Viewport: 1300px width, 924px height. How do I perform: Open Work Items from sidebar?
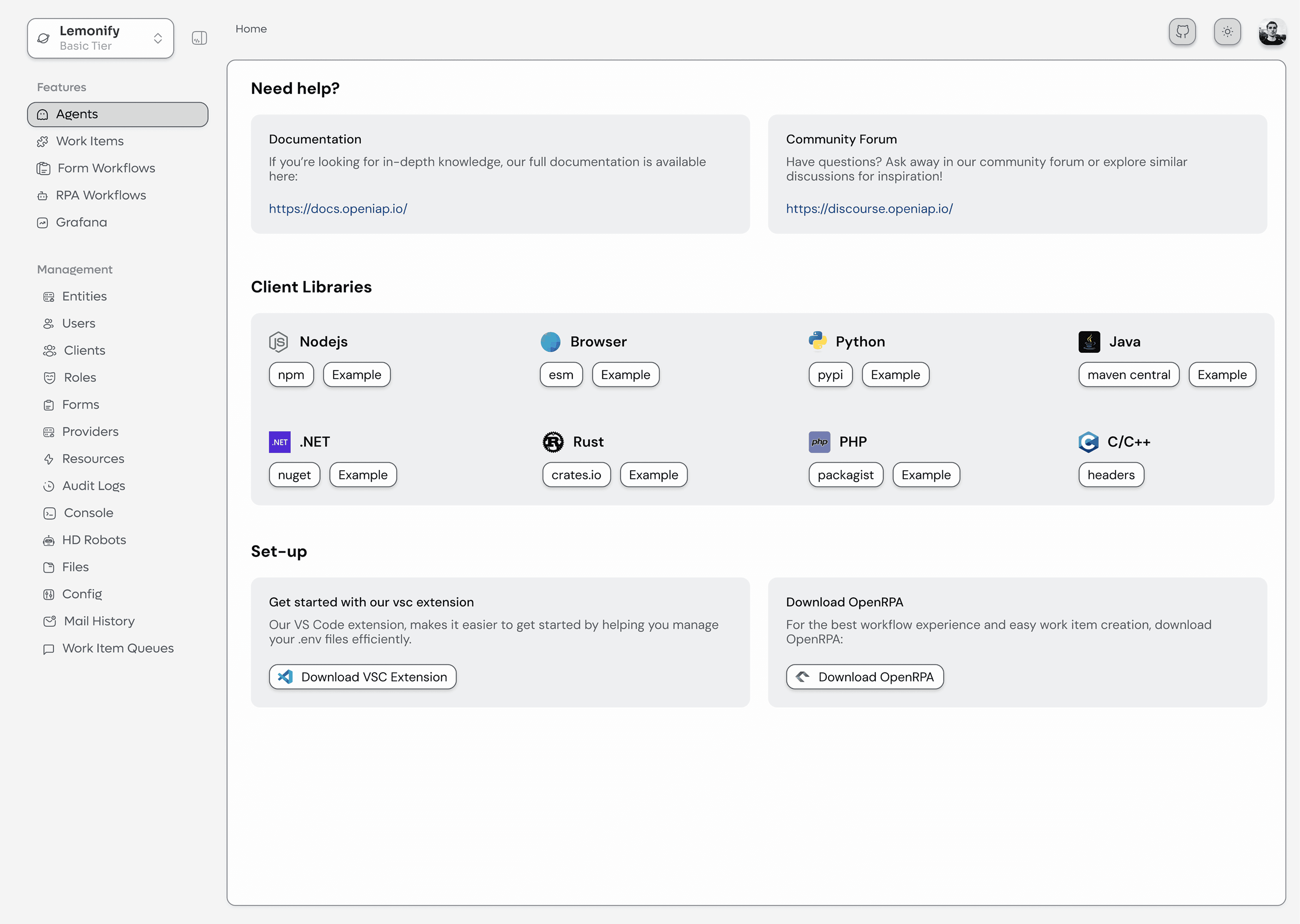tap(89, 141)
